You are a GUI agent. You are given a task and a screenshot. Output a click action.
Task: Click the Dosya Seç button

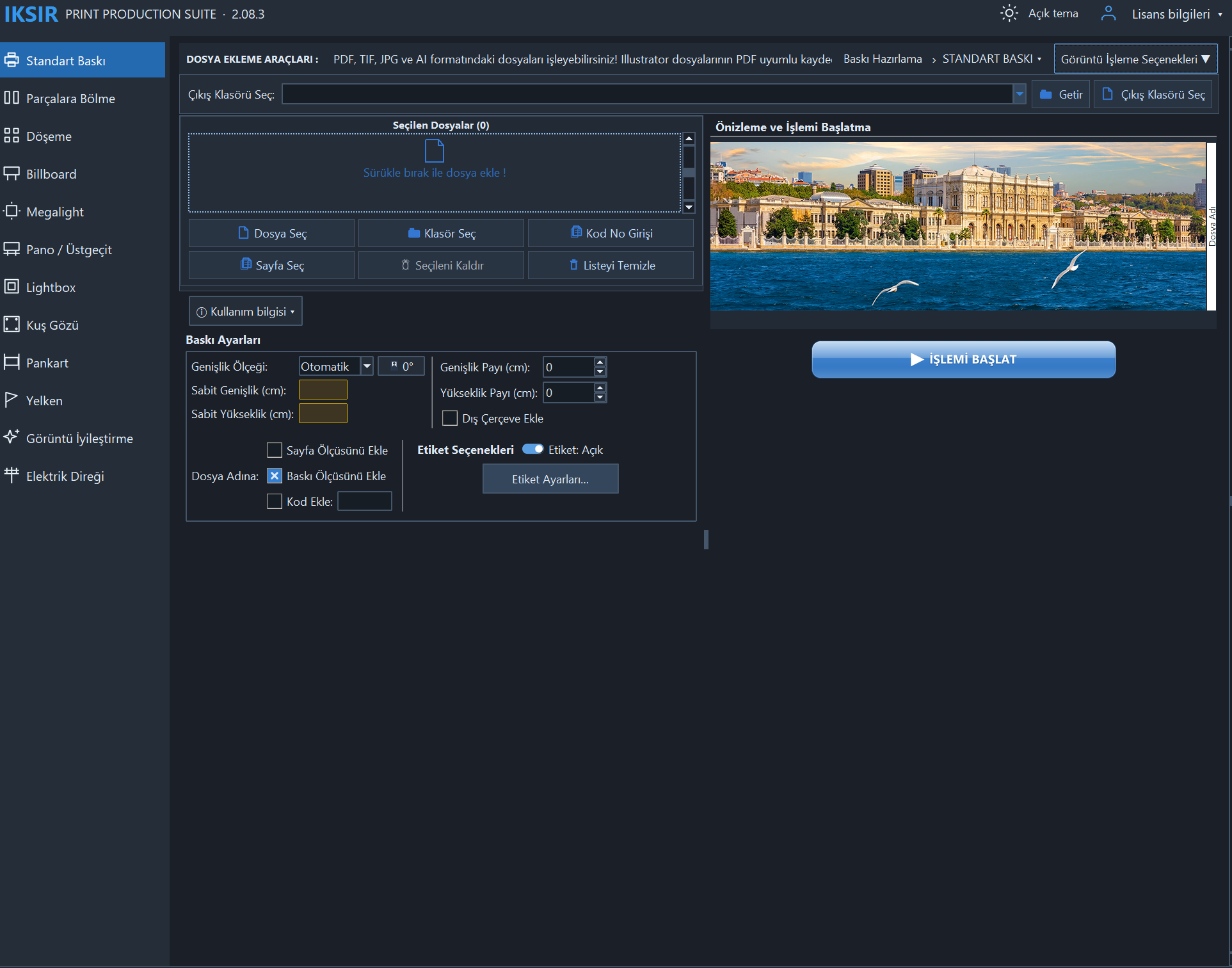click(x=271, y=233)
